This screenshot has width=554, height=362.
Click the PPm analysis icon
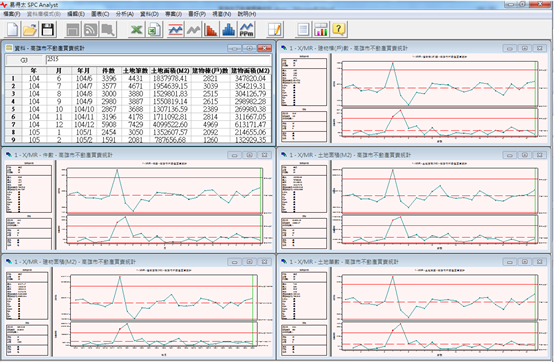[247, 29]
